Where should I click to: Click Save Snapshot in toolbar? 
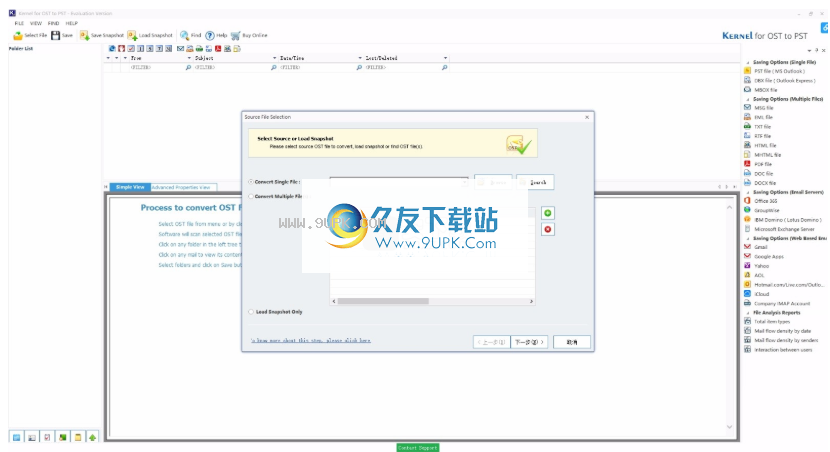tap(102, 35)
